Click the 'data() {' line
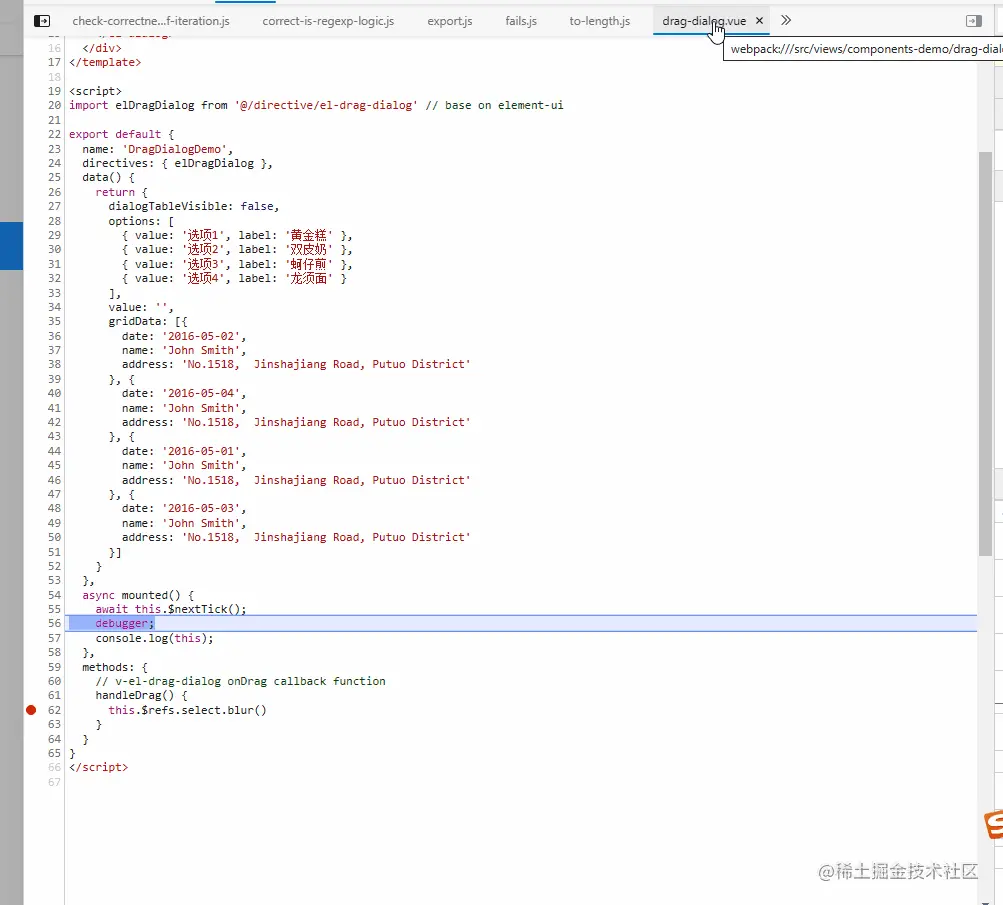Image resolution: width=1003 pixels, height=905 pixels. tap(108, 178)
